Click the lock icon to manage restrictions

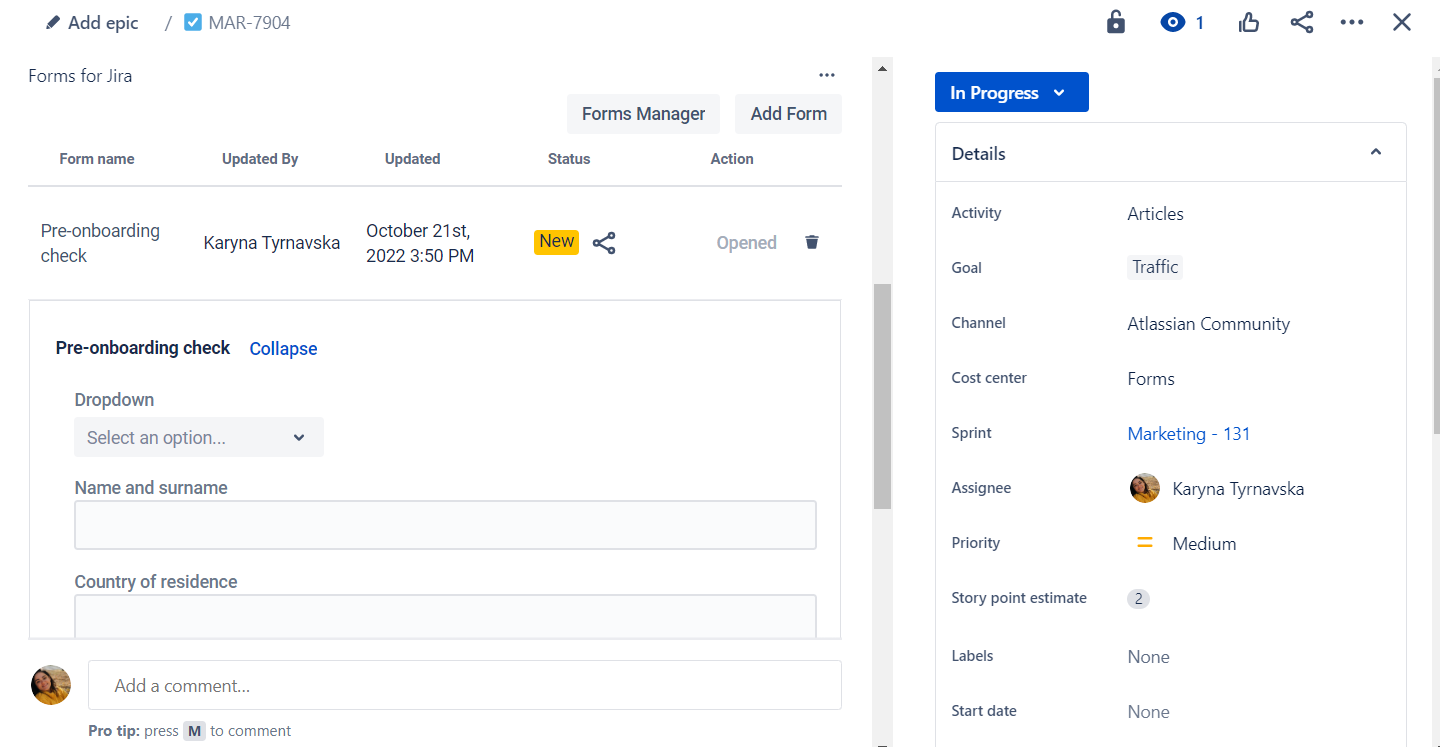point(1115,21)
